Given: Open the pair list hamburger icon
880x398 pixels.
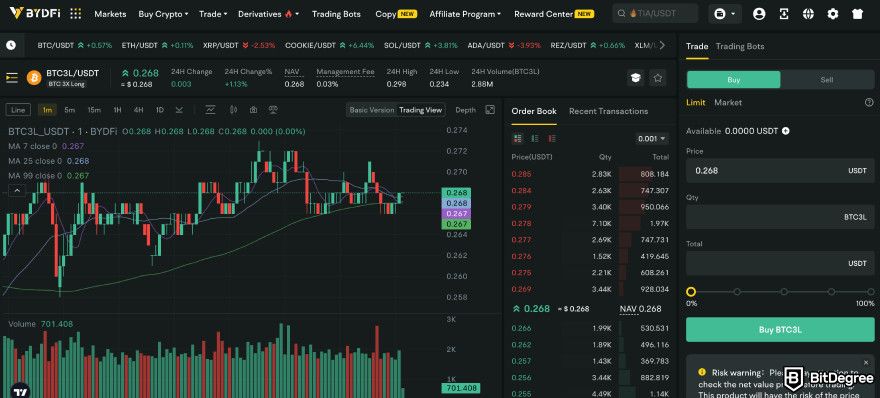Looking at the screenshot, I should click(x=12, y=77).
